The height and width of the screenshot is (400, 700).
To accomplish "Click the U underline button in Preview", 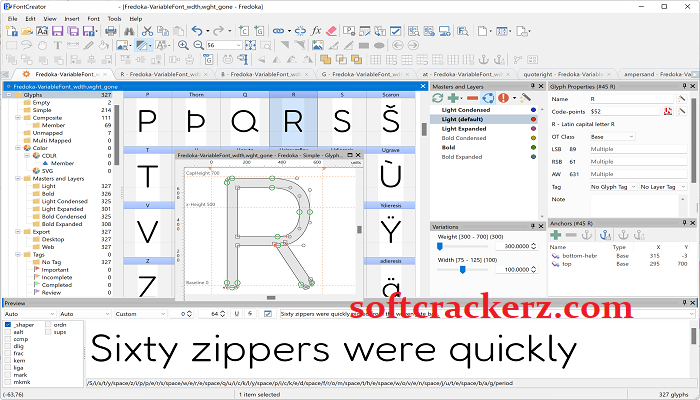I will (237, 314).
